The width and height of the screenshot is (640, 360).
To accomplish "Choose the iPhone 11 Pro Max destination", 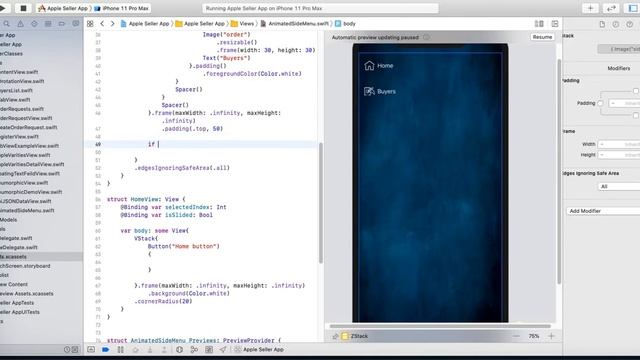I will tap(122, 8).
